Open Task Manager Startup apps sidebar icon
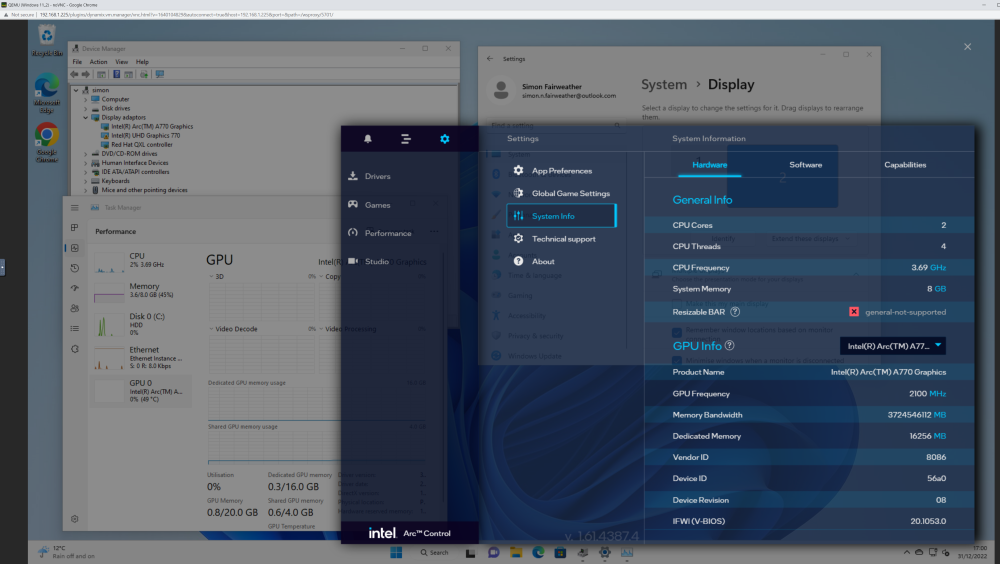Viewport: 1000px width, 564px height. click(75, 288)
